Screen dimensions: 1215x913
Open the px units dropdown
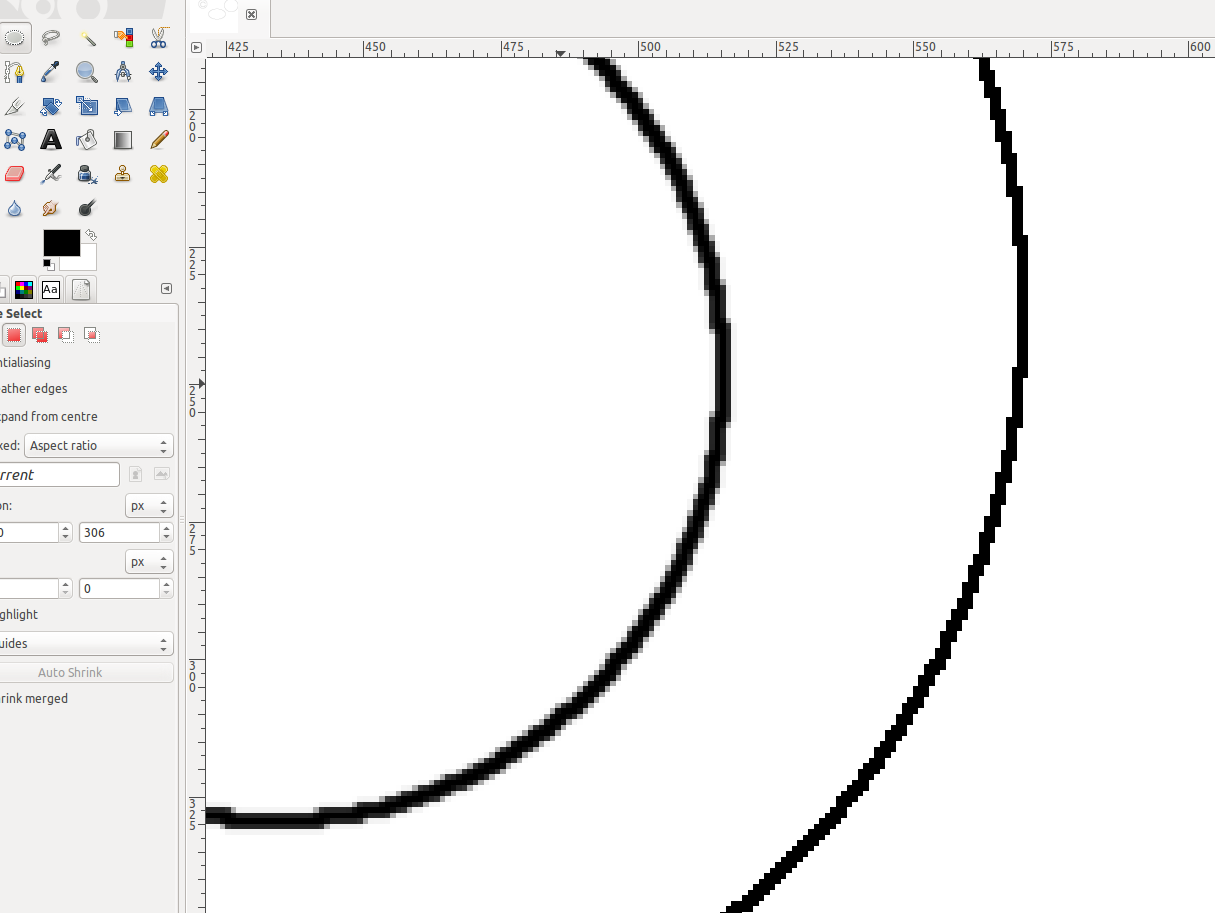[148, 505]
